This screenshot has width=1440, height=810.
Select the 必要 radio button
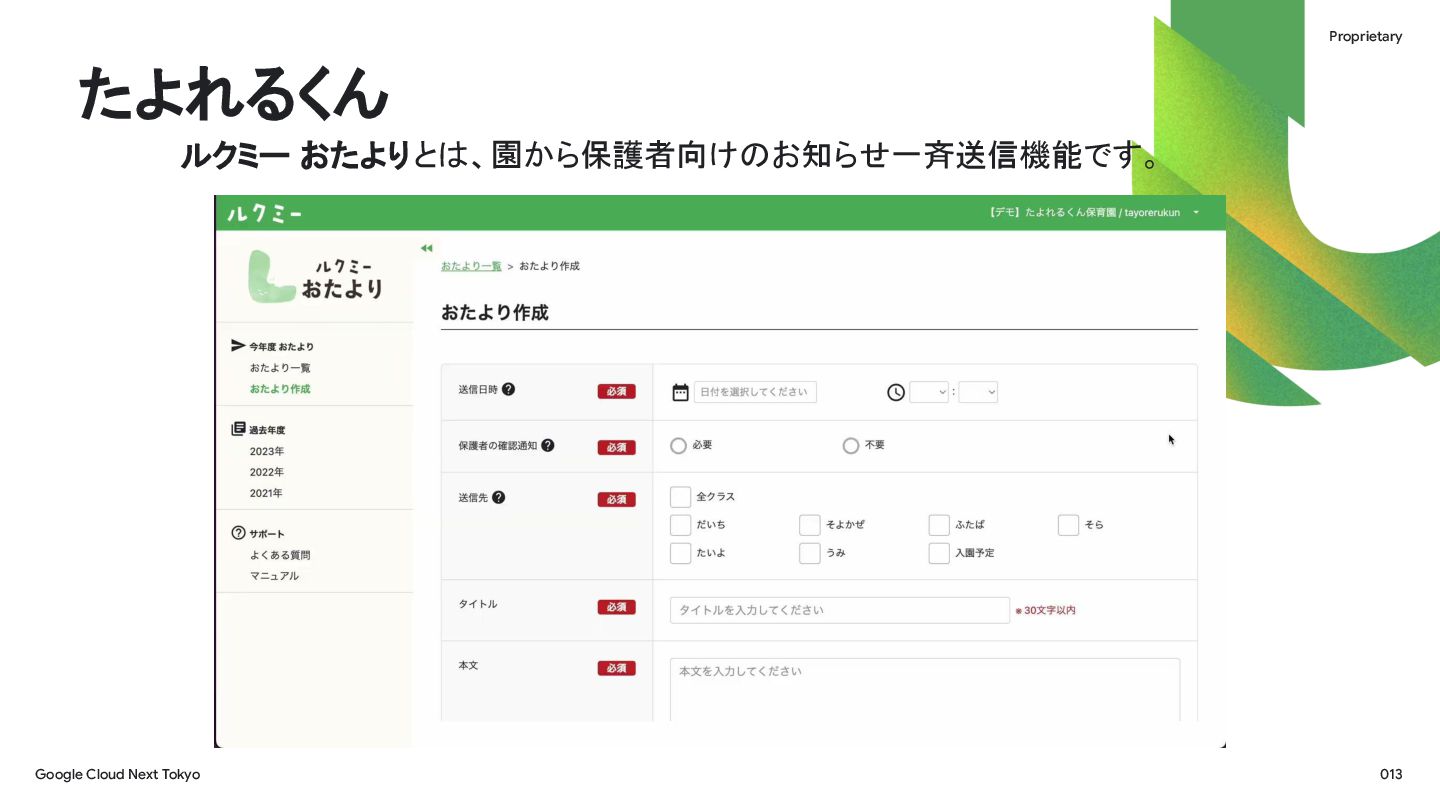[679, 446]
